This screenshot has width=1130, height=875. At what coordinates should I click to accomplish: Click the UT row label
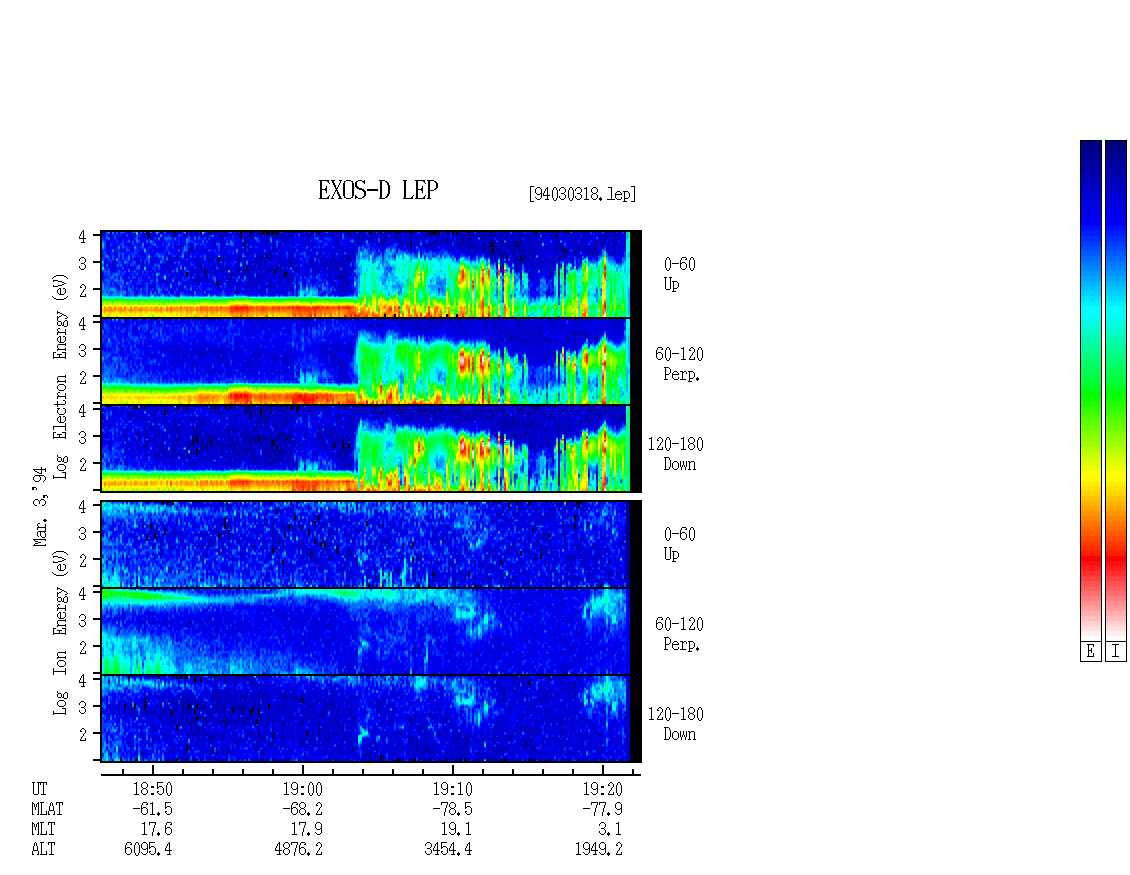point(40,789)
